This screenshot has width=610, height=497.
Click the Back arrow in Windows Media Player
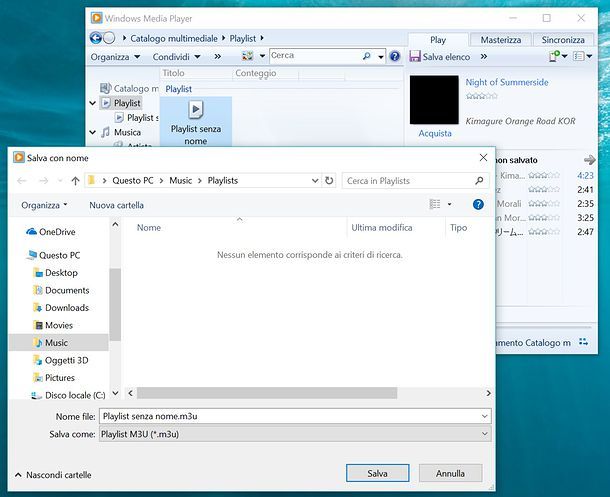click(x=96, y=38)
